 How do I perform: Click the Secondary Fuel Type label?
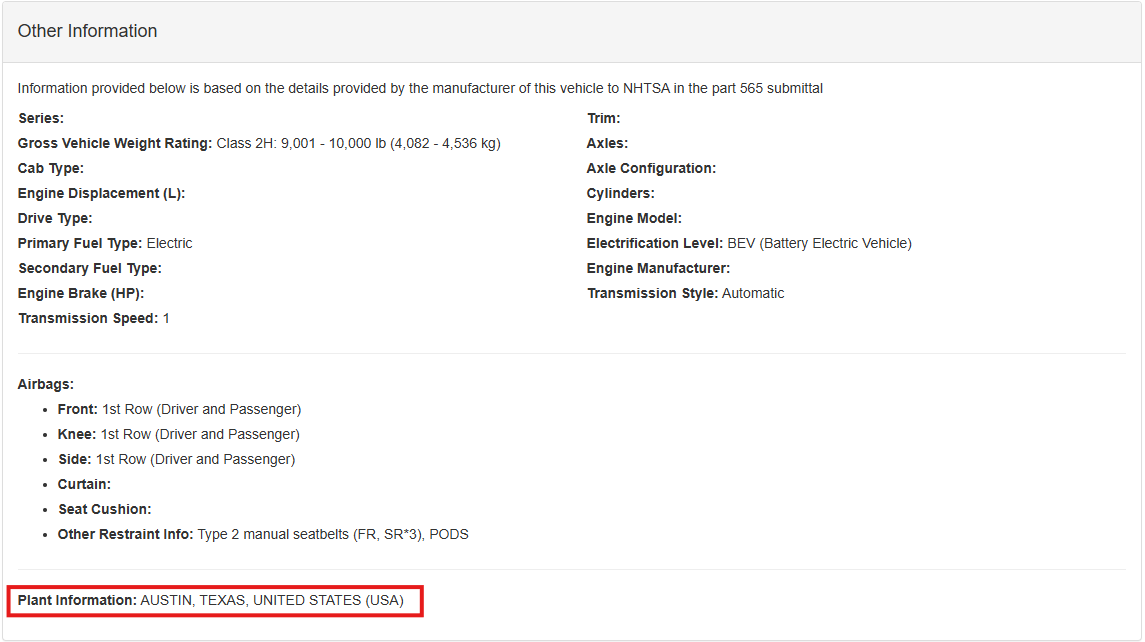point(89,268)
